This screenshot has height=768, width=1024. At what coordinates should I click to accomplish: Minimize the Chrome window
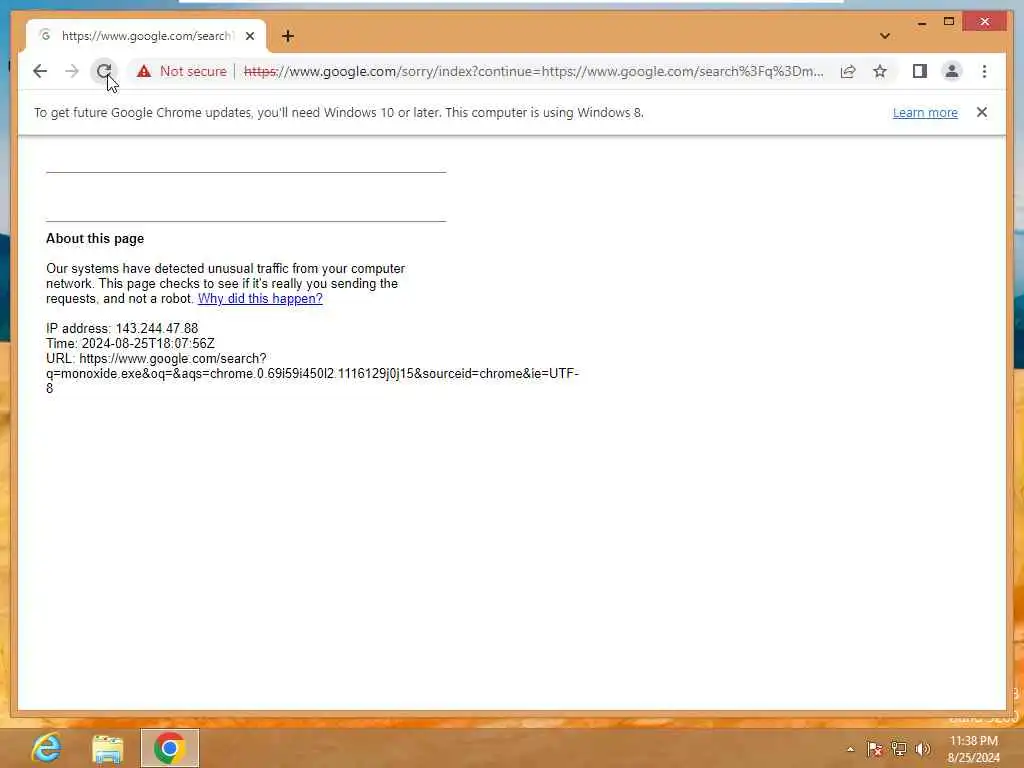click(921, 22)
